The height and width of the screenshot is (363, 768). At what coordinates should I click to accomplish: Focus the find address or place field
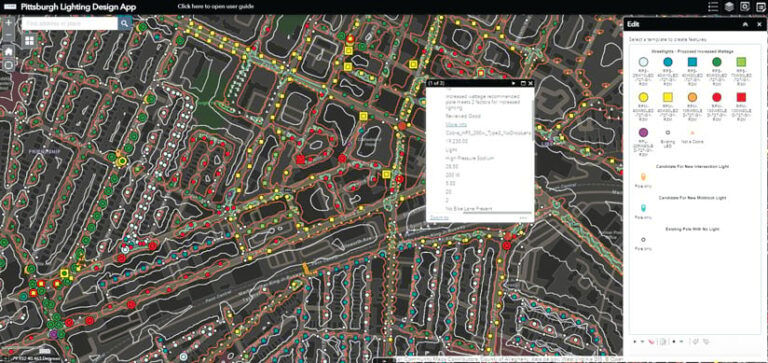(70, 23)
